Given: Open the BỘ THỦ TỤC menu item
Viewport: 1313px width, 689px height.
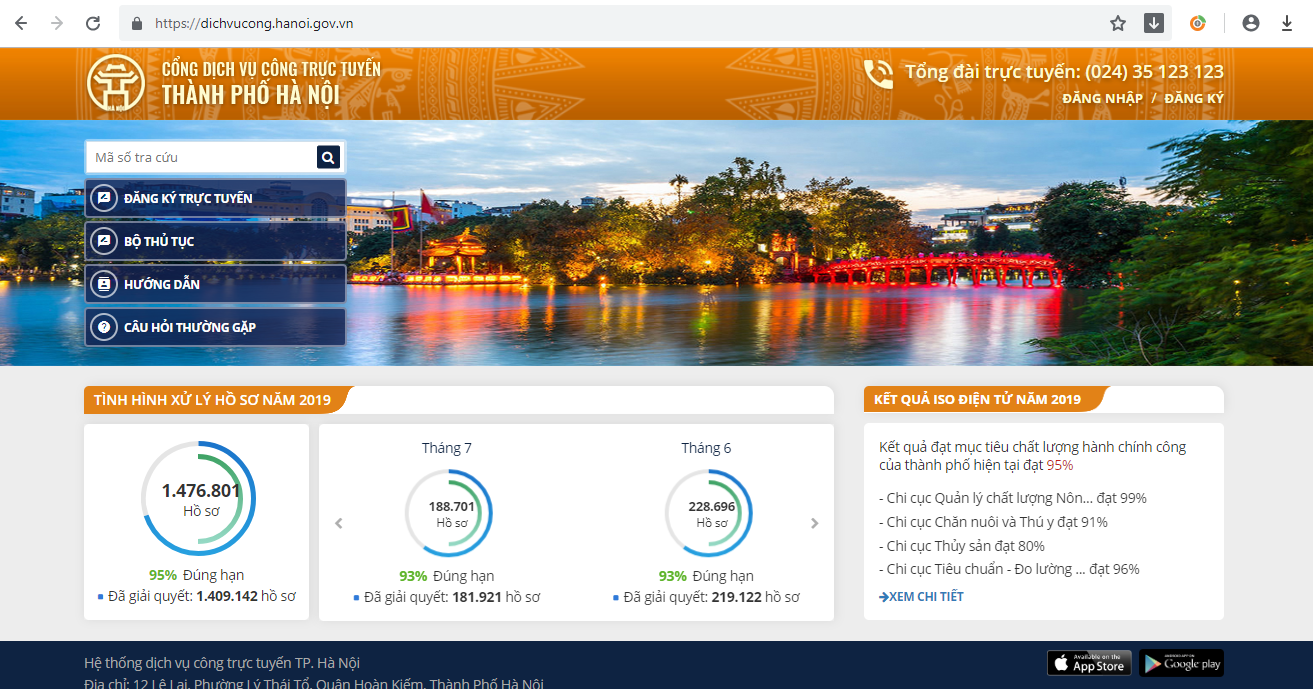Looking at the screenshot, I should pos(215,241).
